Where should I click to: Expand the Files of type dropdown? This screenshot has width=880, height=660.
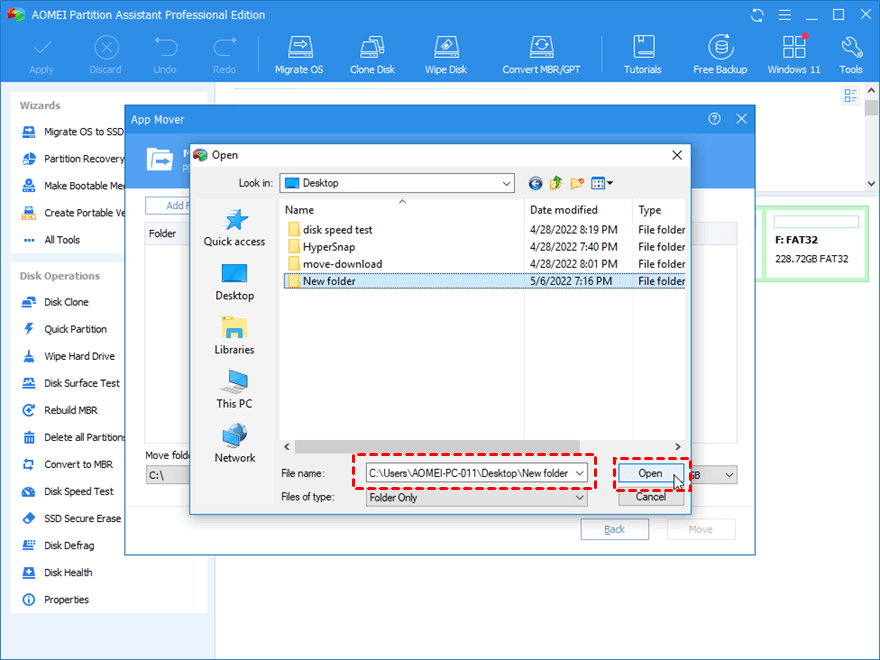[x=580, y=498]
